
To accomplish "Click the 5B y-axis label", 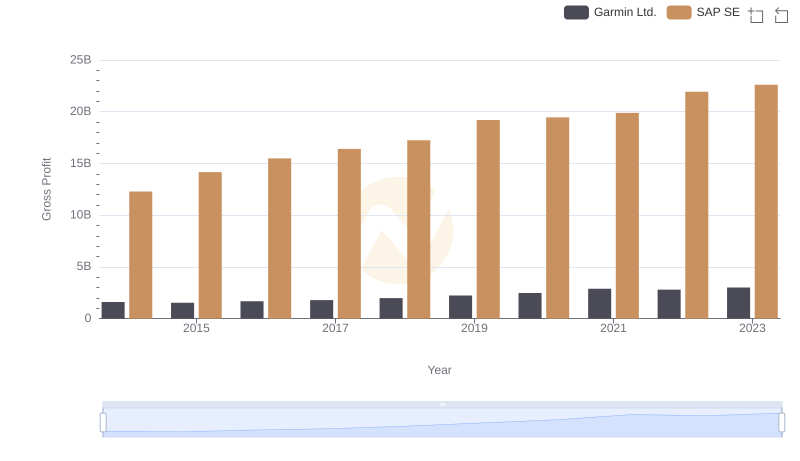I will (84, 267).
